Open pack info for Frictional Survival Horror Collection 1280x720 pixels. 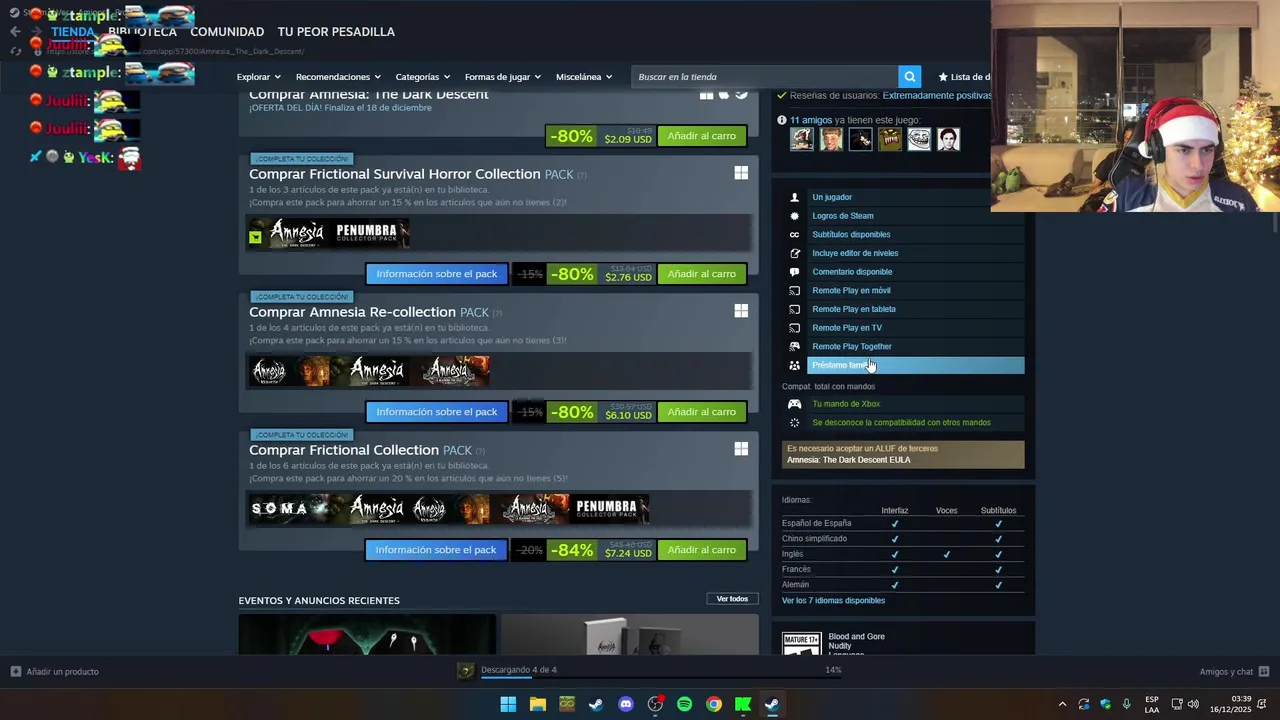tap(437, 274)
